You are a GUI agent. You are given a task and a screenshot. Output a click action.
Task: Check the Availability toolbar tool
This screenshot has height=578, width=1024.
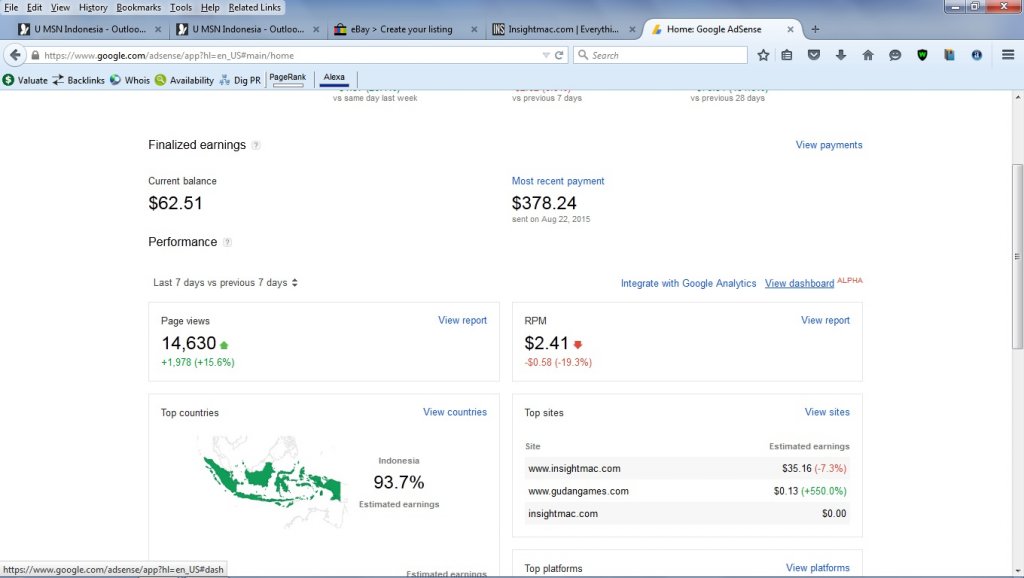click(184, 80)
